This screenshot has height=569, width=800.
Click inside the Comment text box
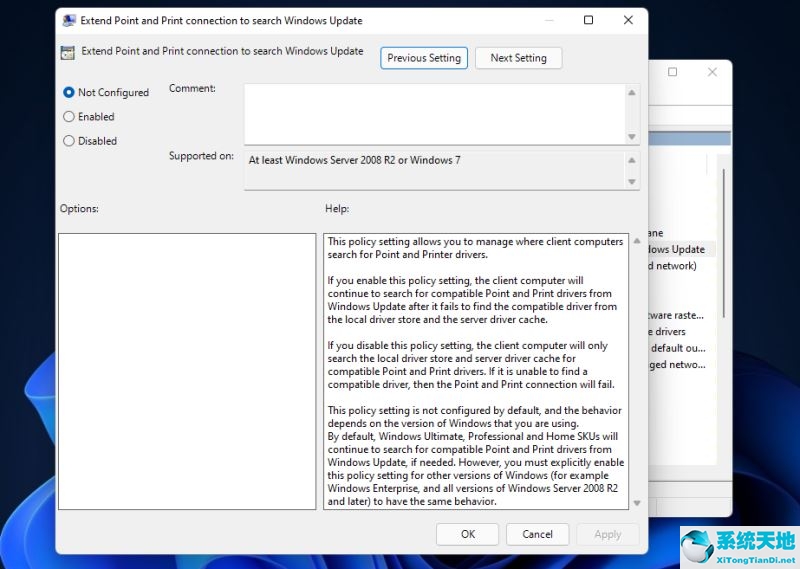tap(435, 114)
